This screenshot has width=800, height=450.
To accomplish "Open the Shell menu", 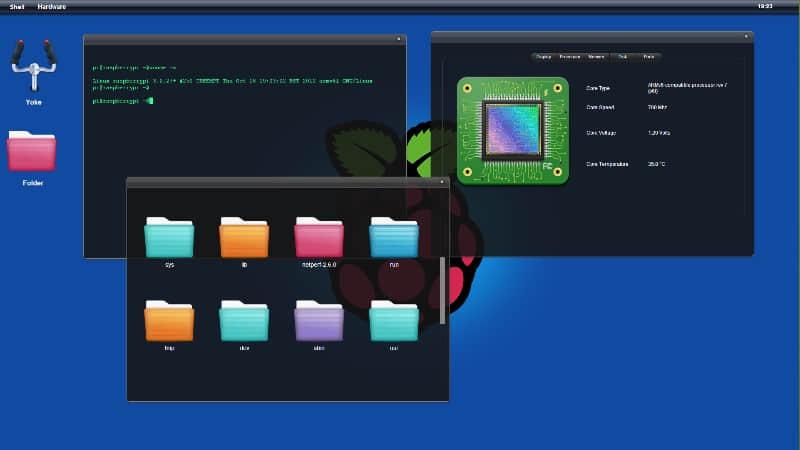I will point(16,6).
